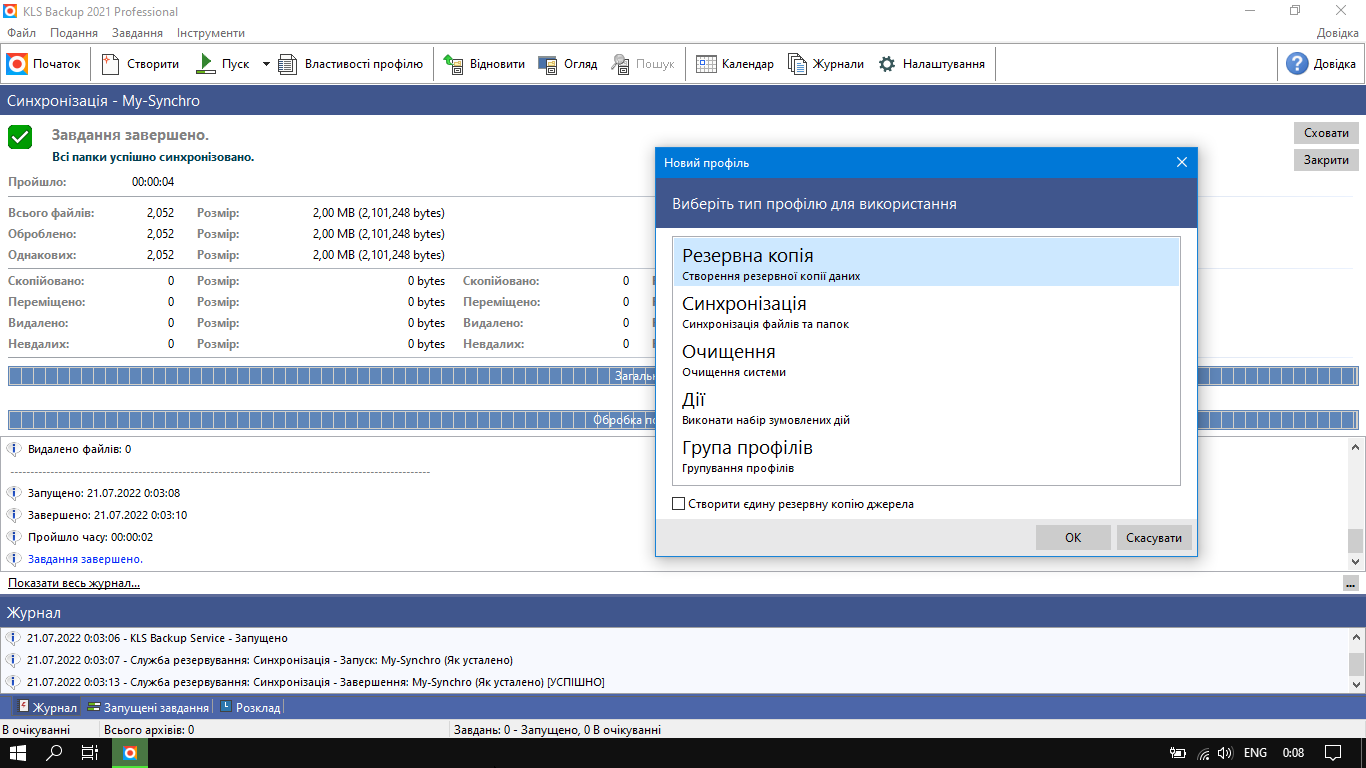Select the Очищення profile type

pos(926,359)
